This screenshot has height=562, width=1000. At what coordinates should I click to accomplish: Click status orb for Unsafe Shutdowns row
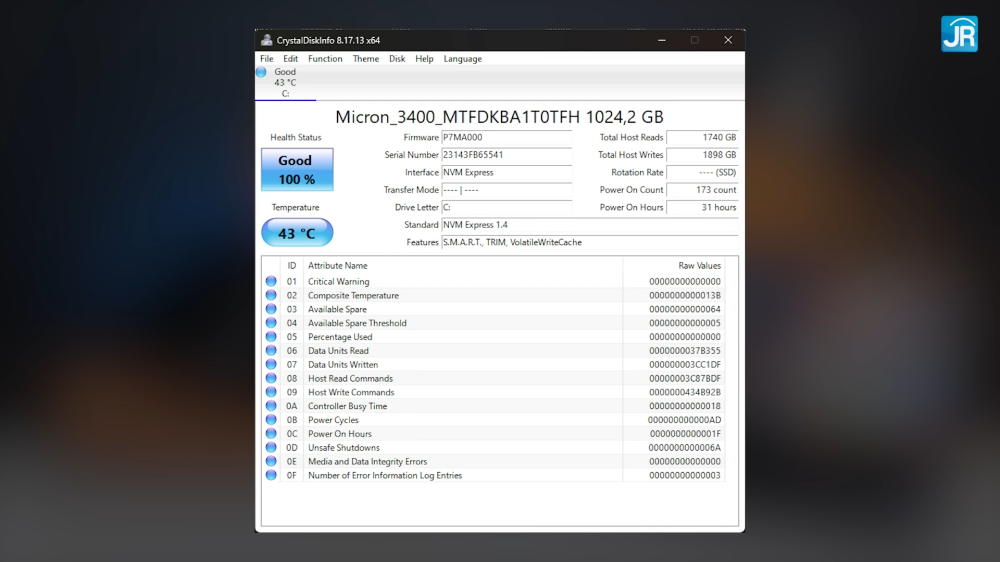coord(271,447)
